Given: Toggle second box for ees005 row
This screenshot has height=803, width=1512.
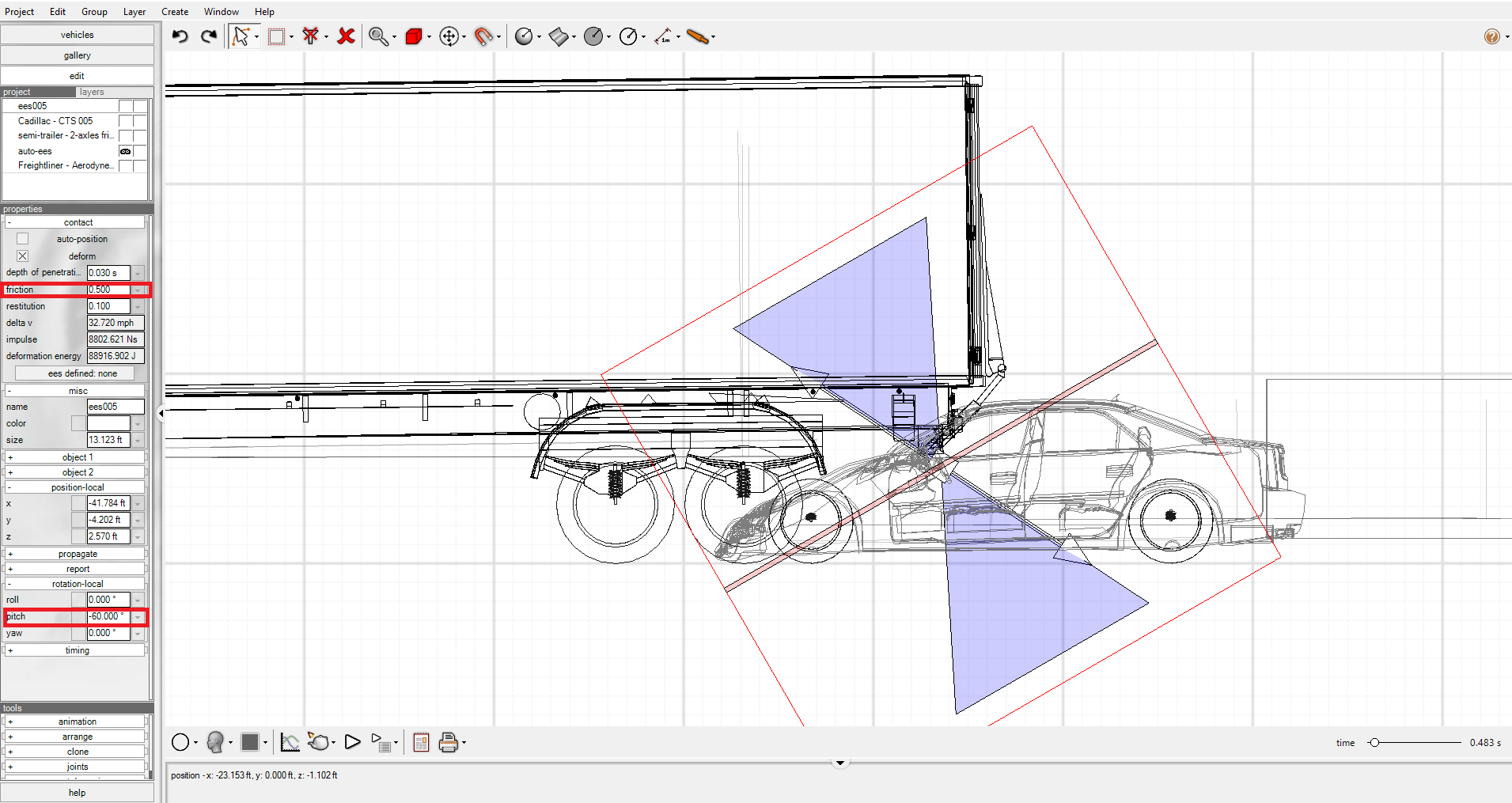Looking at the screenshot, I should 140,106.
